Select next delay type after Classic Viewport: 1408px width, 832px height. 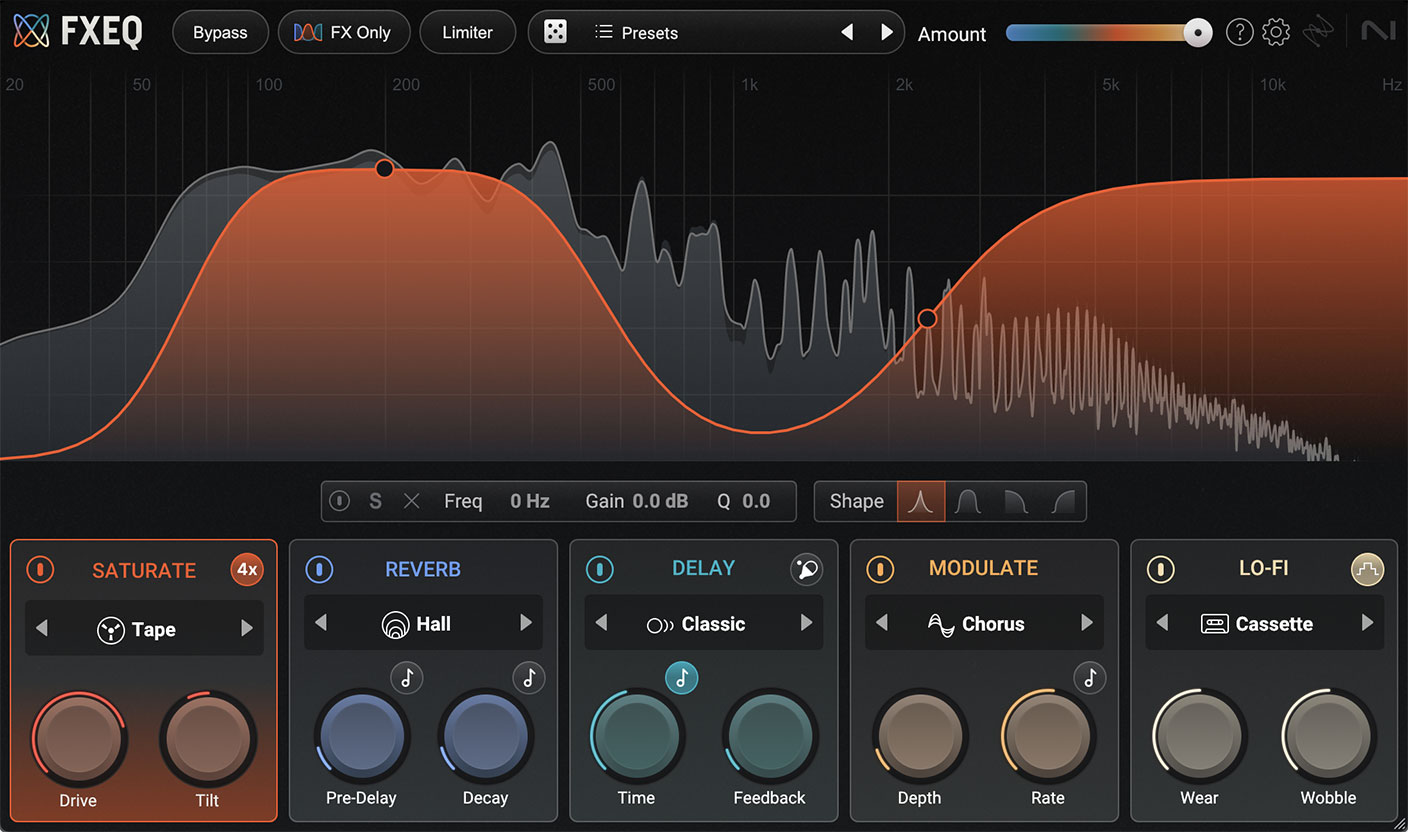tap(806, 623)
